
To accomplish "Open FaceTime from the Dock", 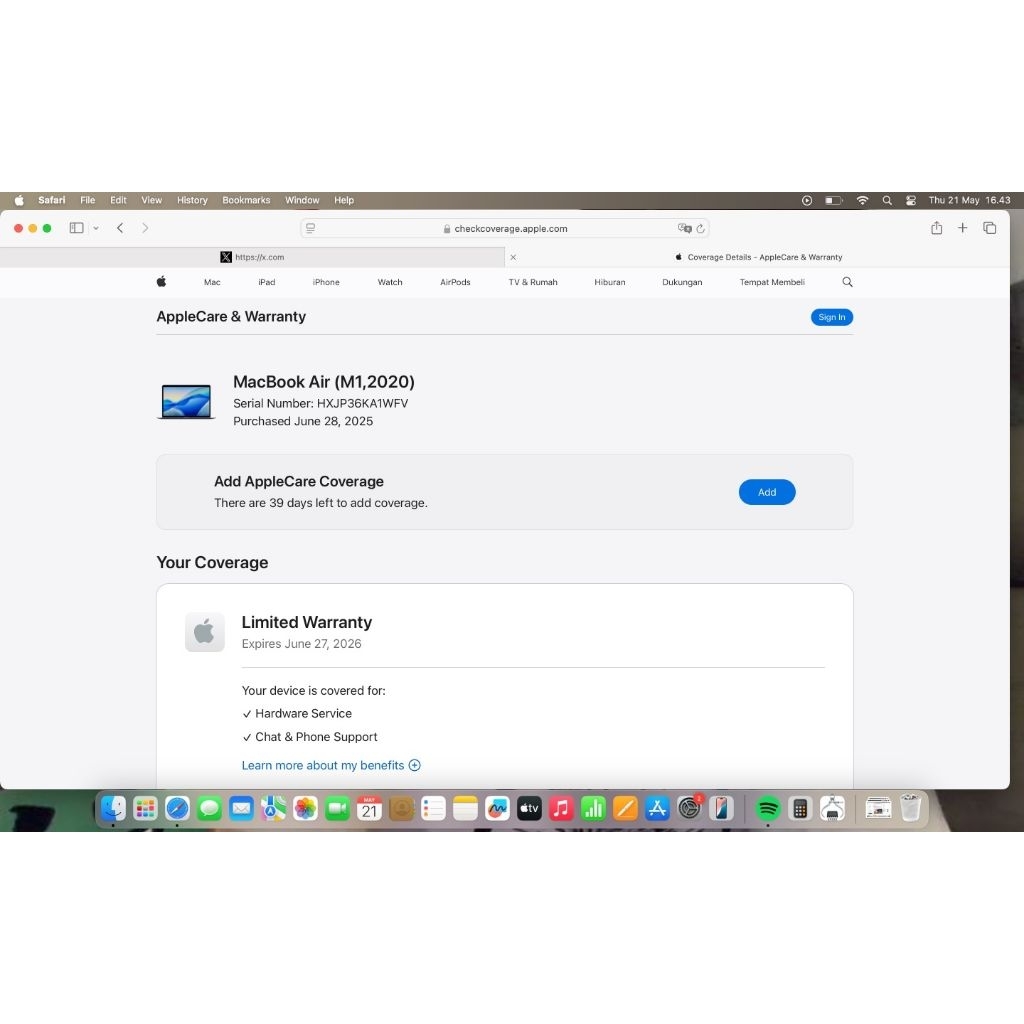I will [338, 808].
